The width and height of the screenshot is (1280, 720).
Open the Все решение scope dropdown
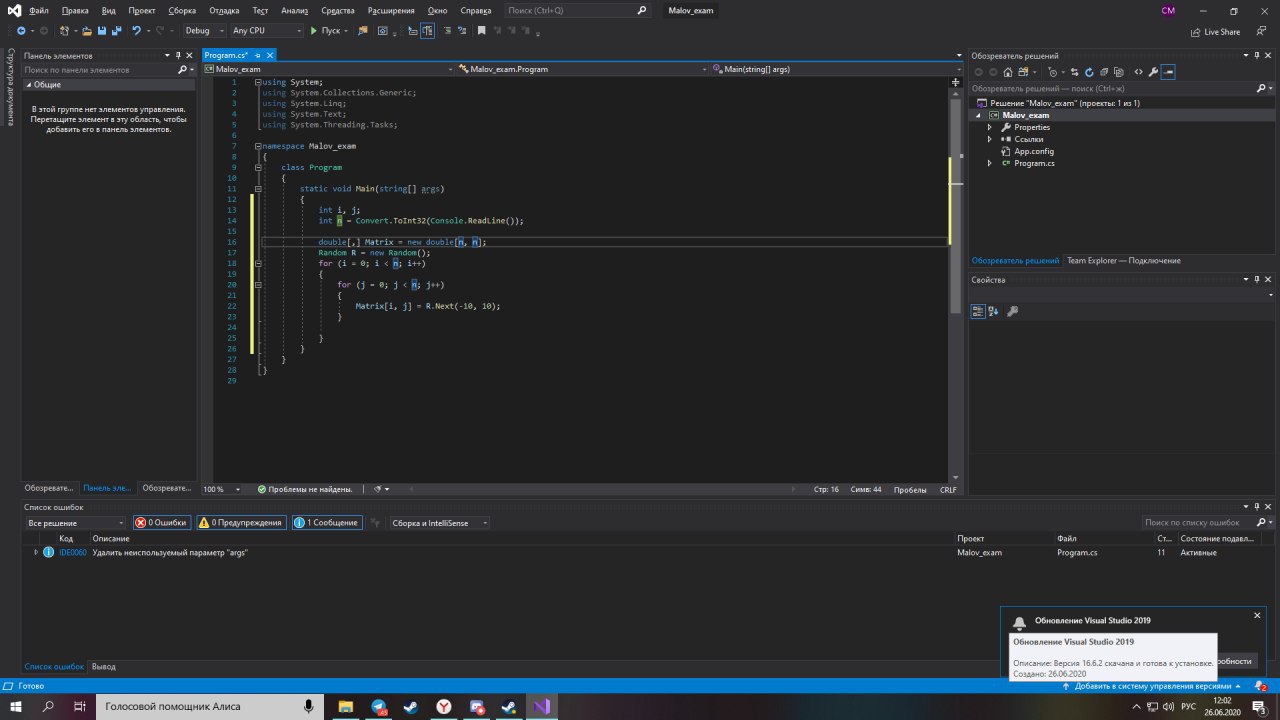pos(76,523)
